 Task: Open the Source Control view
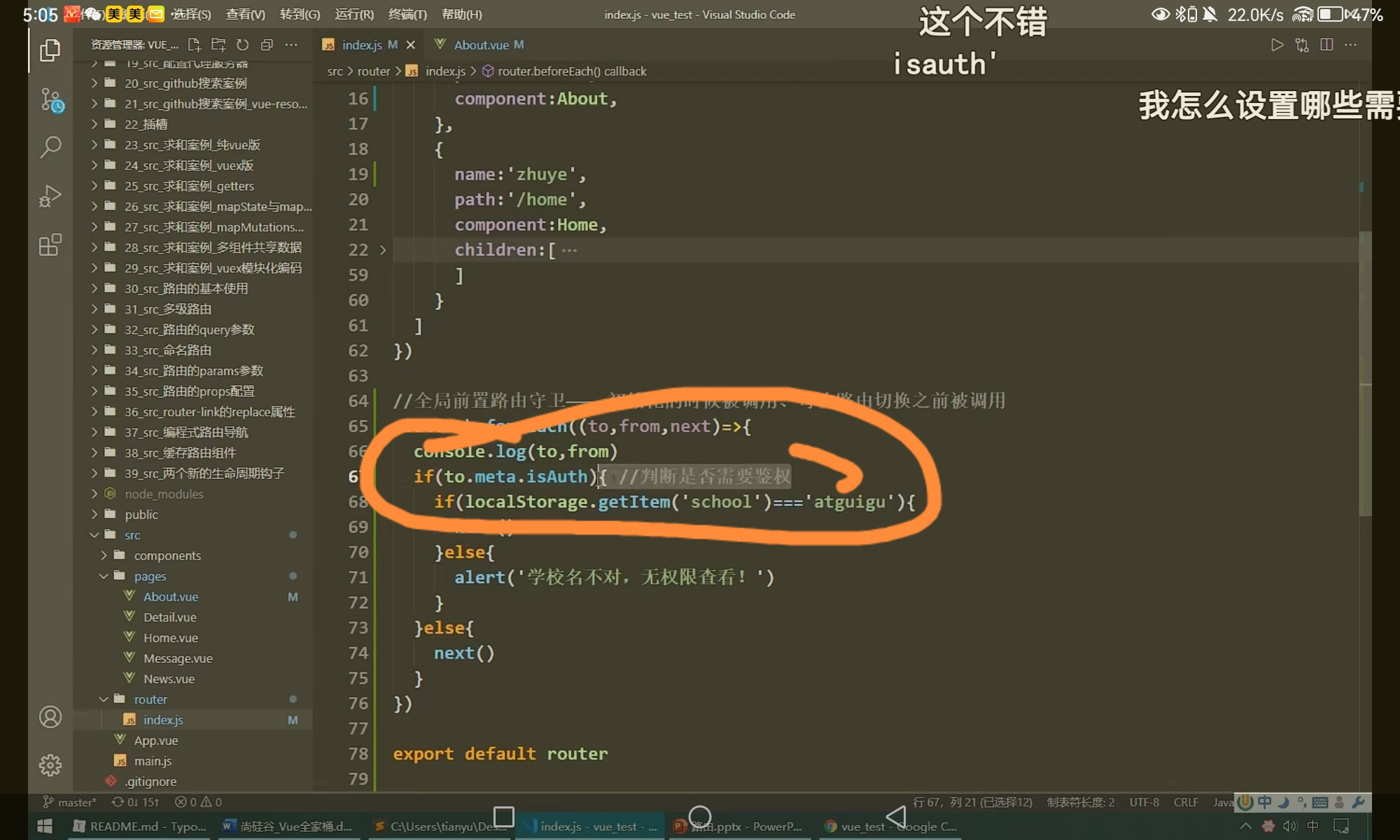pyautogui.click(x=50, y=99)
